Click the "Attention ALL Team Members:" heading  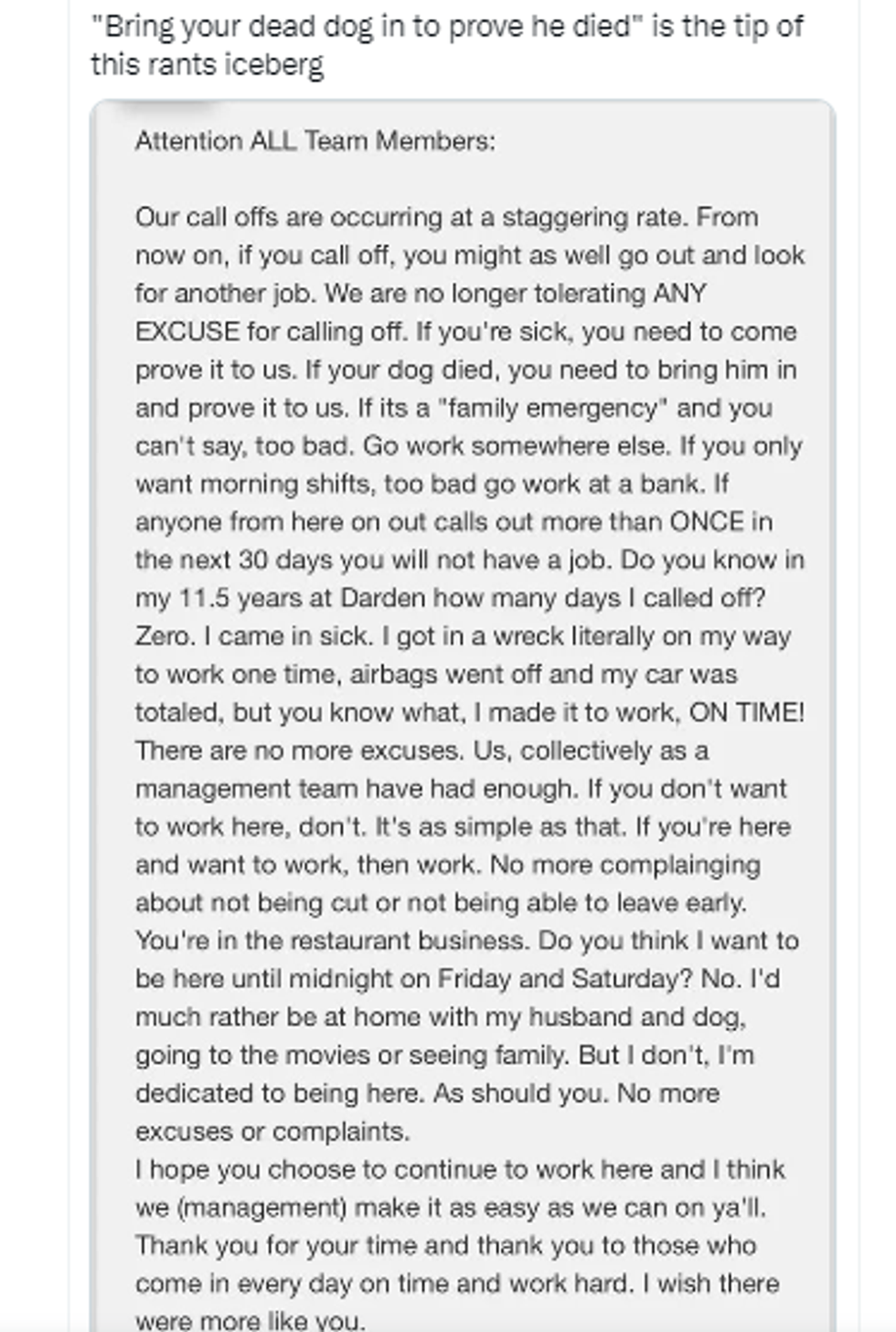pos(315,141)
